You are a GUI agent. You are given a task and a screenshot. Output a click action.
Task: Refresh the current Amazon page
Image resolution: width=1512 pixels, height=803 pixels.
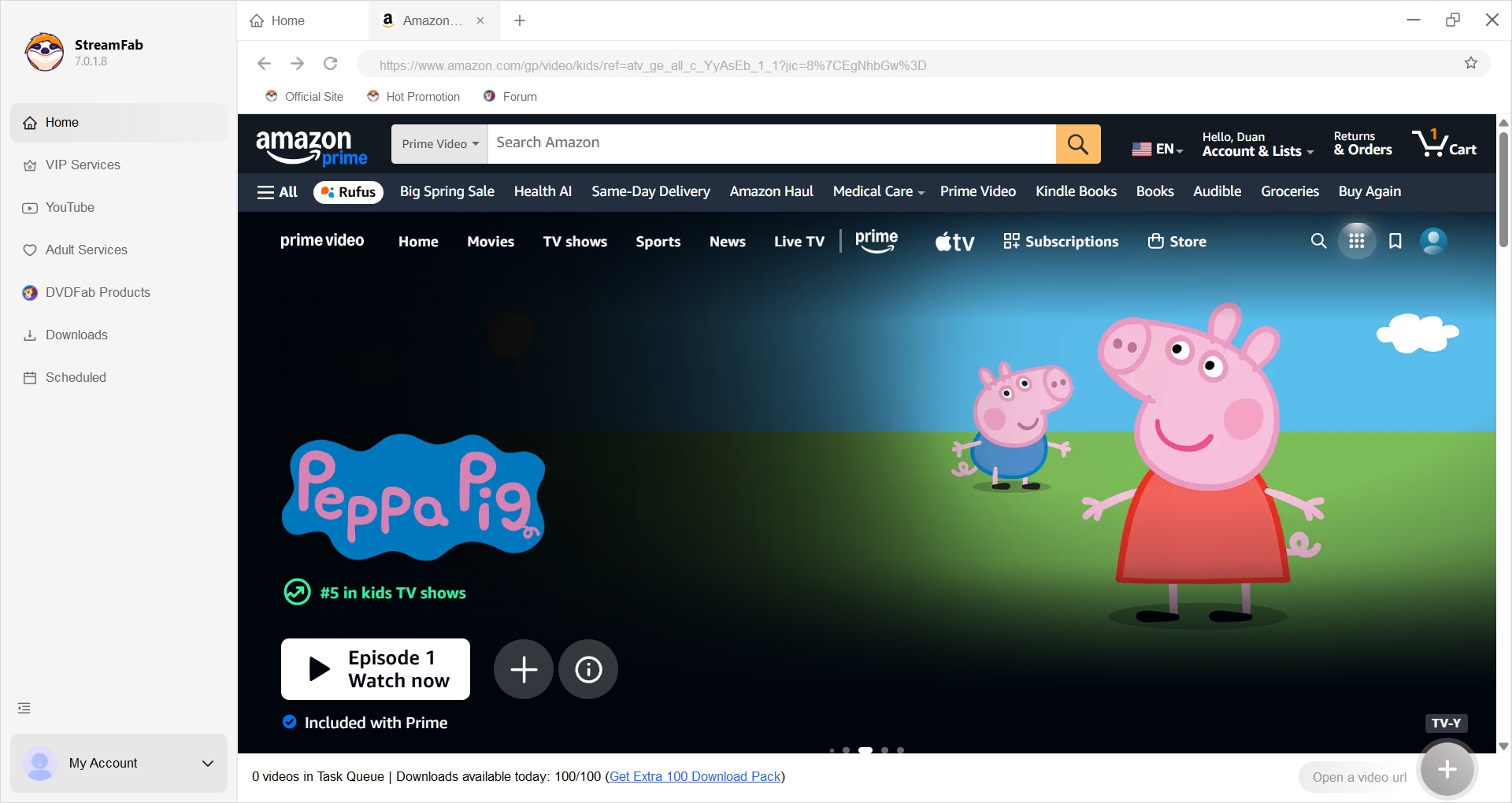point(330,64)
